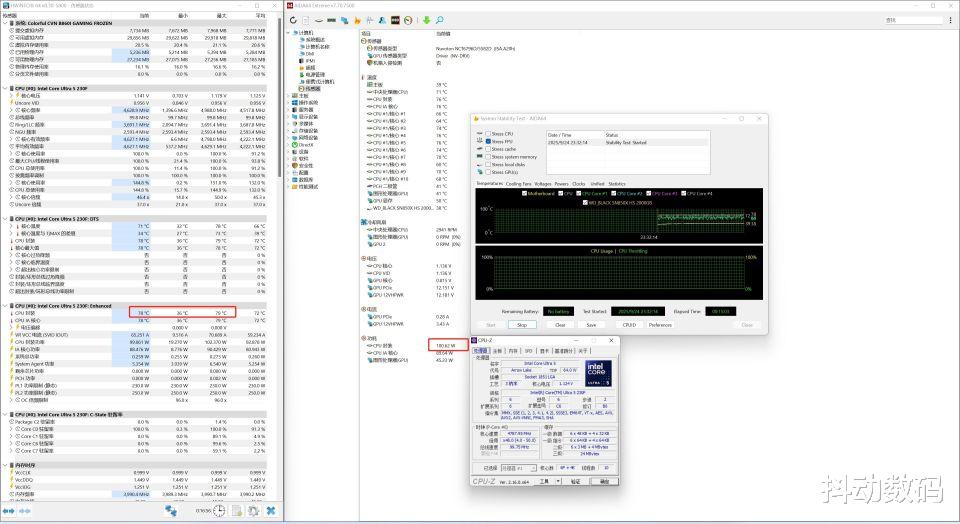Click the magnifier search icon in AIDA64 toolbar
This screenshot has height=524, width=960.
pos(440,20)
